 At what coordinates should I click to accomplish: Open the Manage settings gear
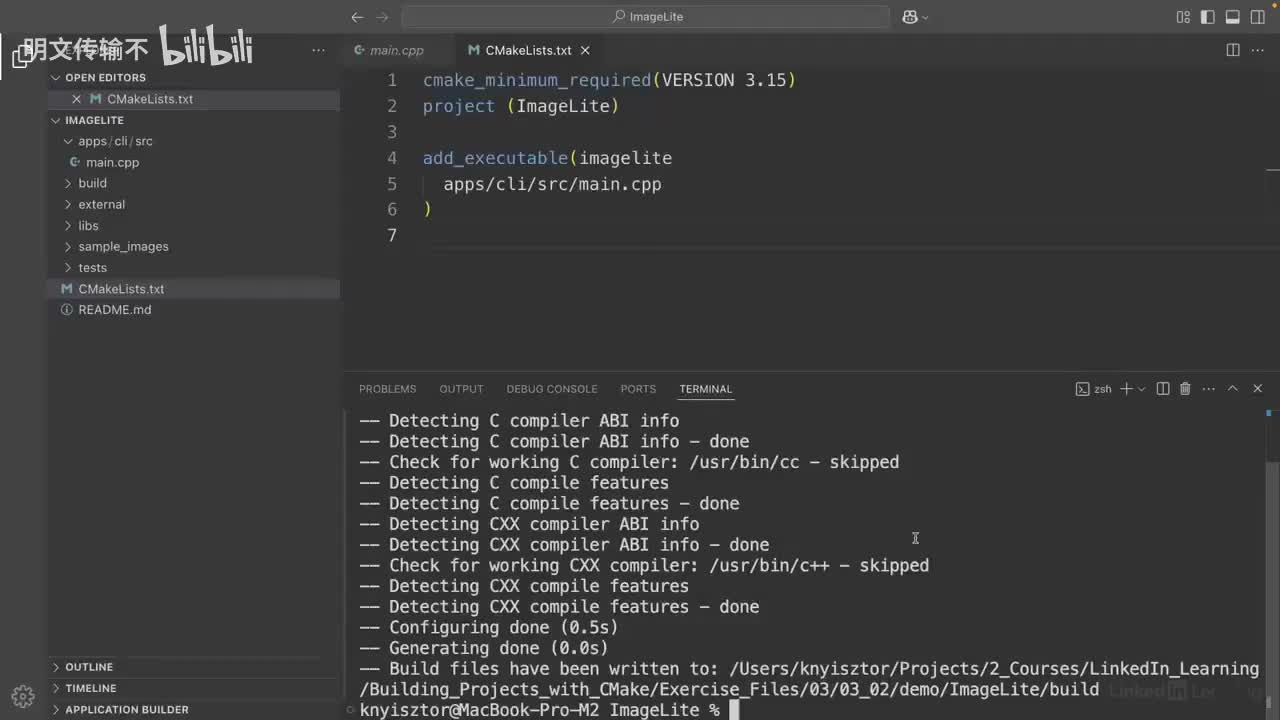click(23, 696)
